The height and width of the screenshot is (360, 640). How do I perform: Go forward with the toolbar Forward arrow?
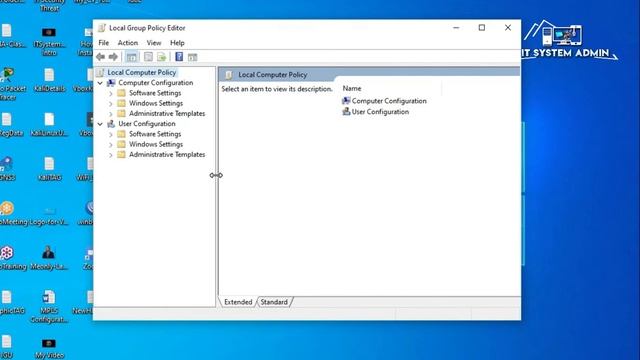coord(113,57)
